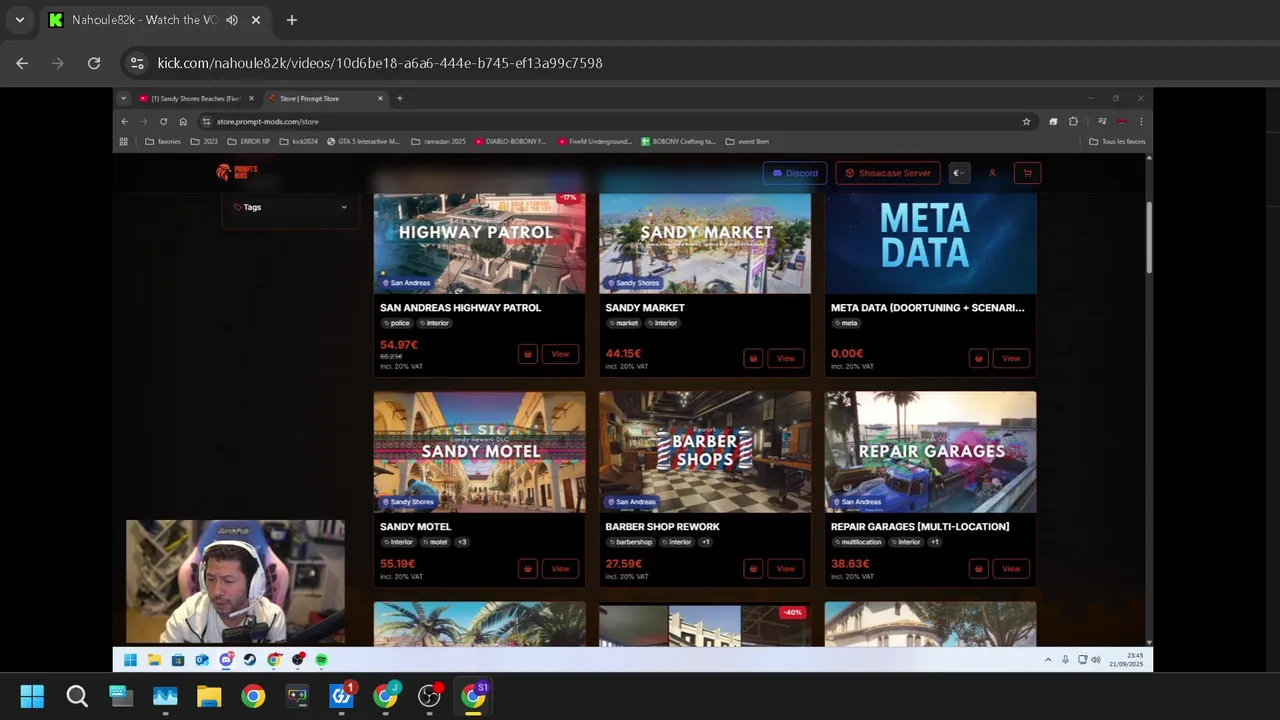
Task: Switch to Store | Prompt Store tab
Action: click(325, 98)
